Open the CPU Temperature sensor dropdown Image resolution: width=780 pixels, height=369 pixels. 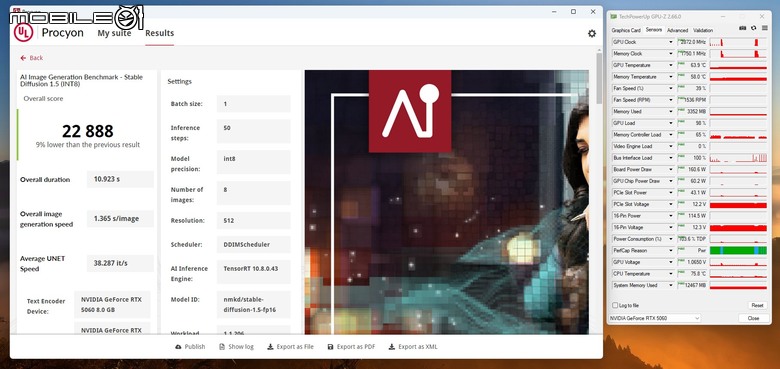click(671, 274)
